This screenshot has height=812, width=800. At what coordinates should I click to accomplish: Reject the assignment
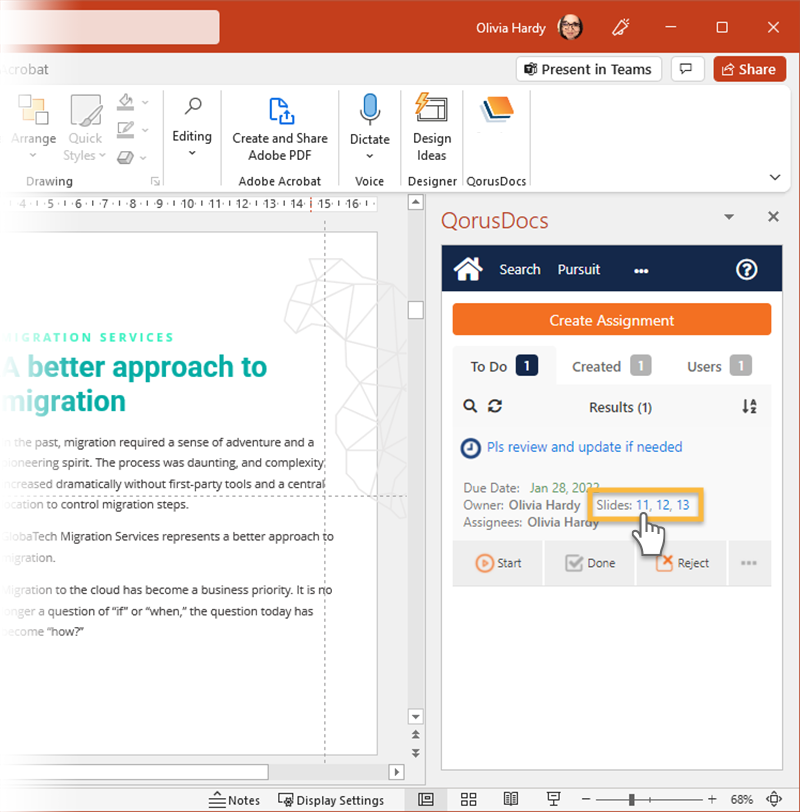681,563
